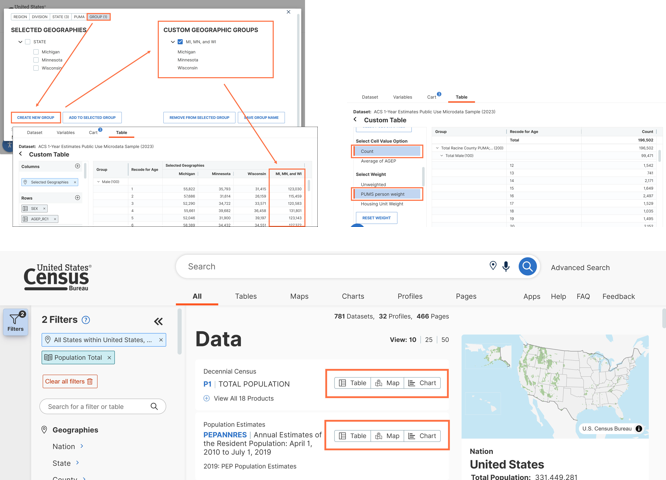This screenshot has height=480, width=666.
Task: Switch to the Maps tab
Action: (x=299, y=296)
